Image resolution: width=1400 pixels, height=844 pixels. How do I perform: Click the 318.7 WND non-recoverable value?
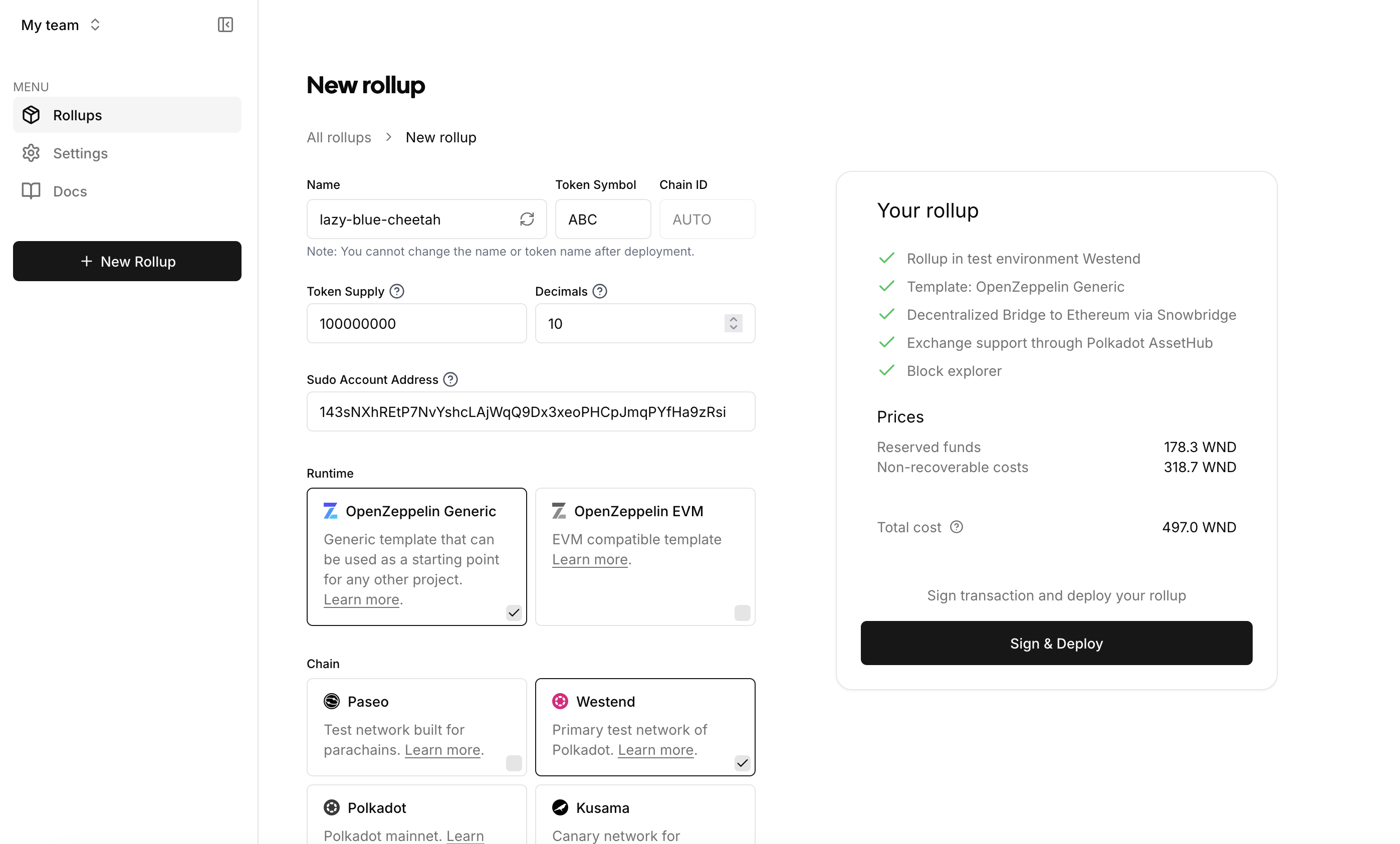(x=1200, y=467)
